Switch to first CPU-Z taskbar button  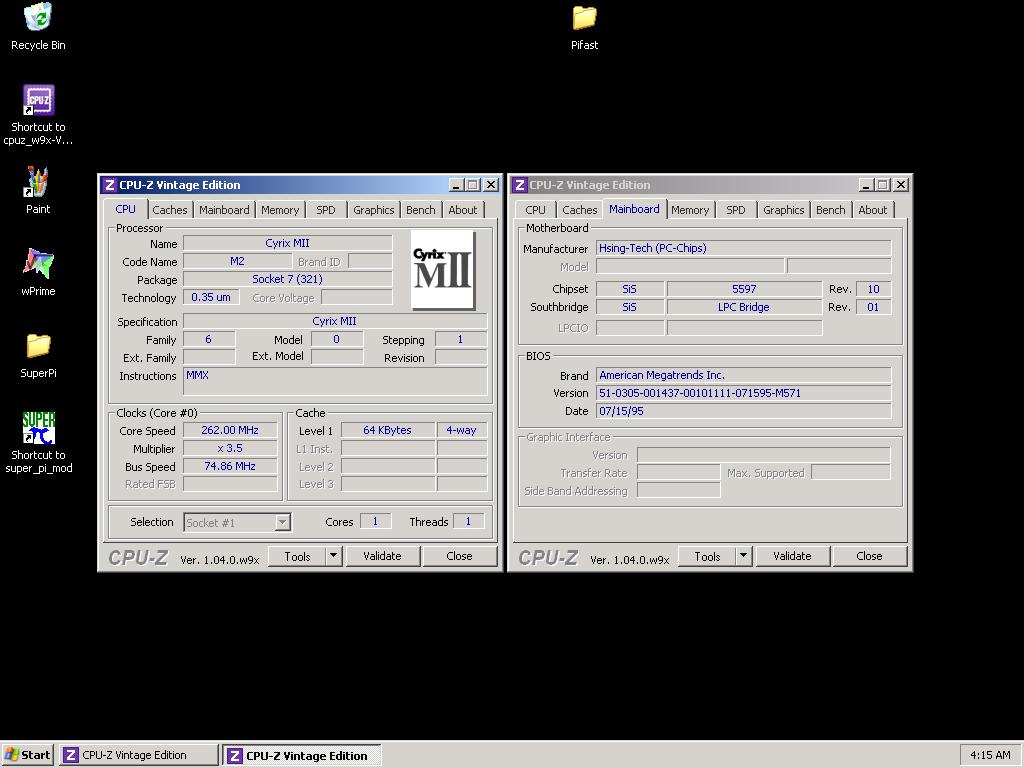click(139, 755)
